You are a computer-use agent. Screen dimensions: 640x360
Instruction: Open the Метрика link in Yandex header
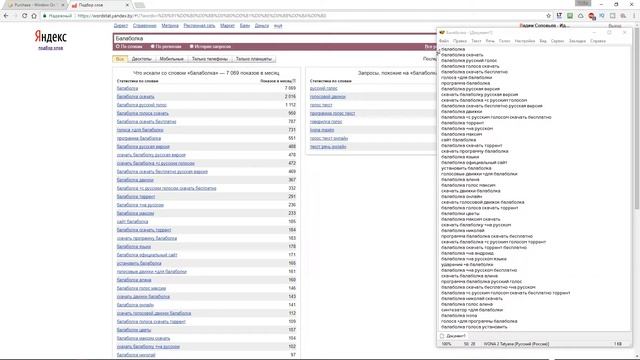(x=170, y=26)
